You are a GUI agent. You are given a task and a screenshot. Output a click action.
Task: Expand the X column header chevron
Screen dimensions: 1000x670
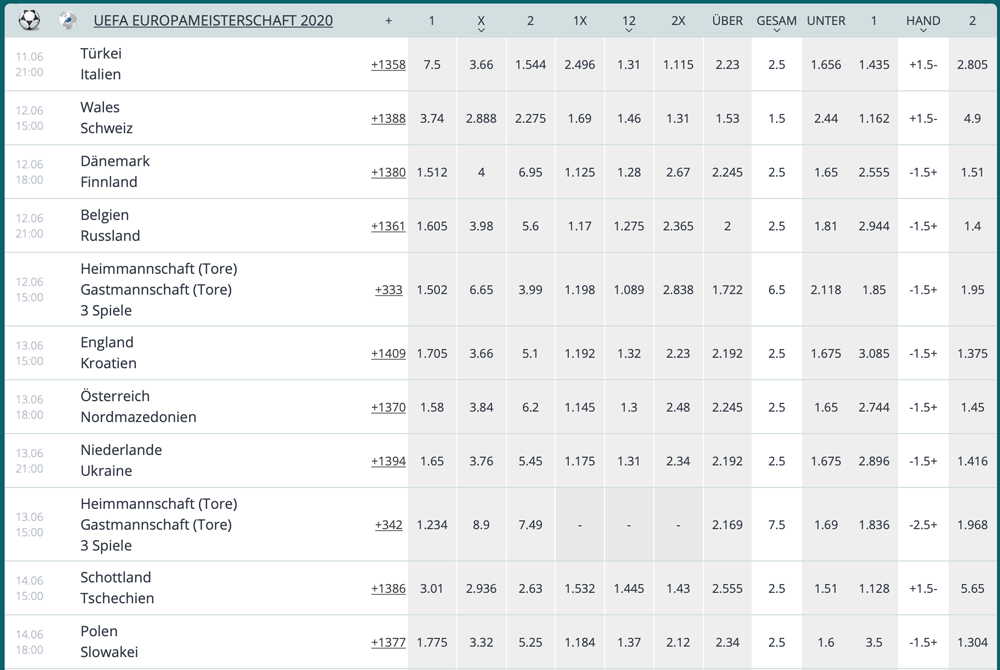(481, 30)
